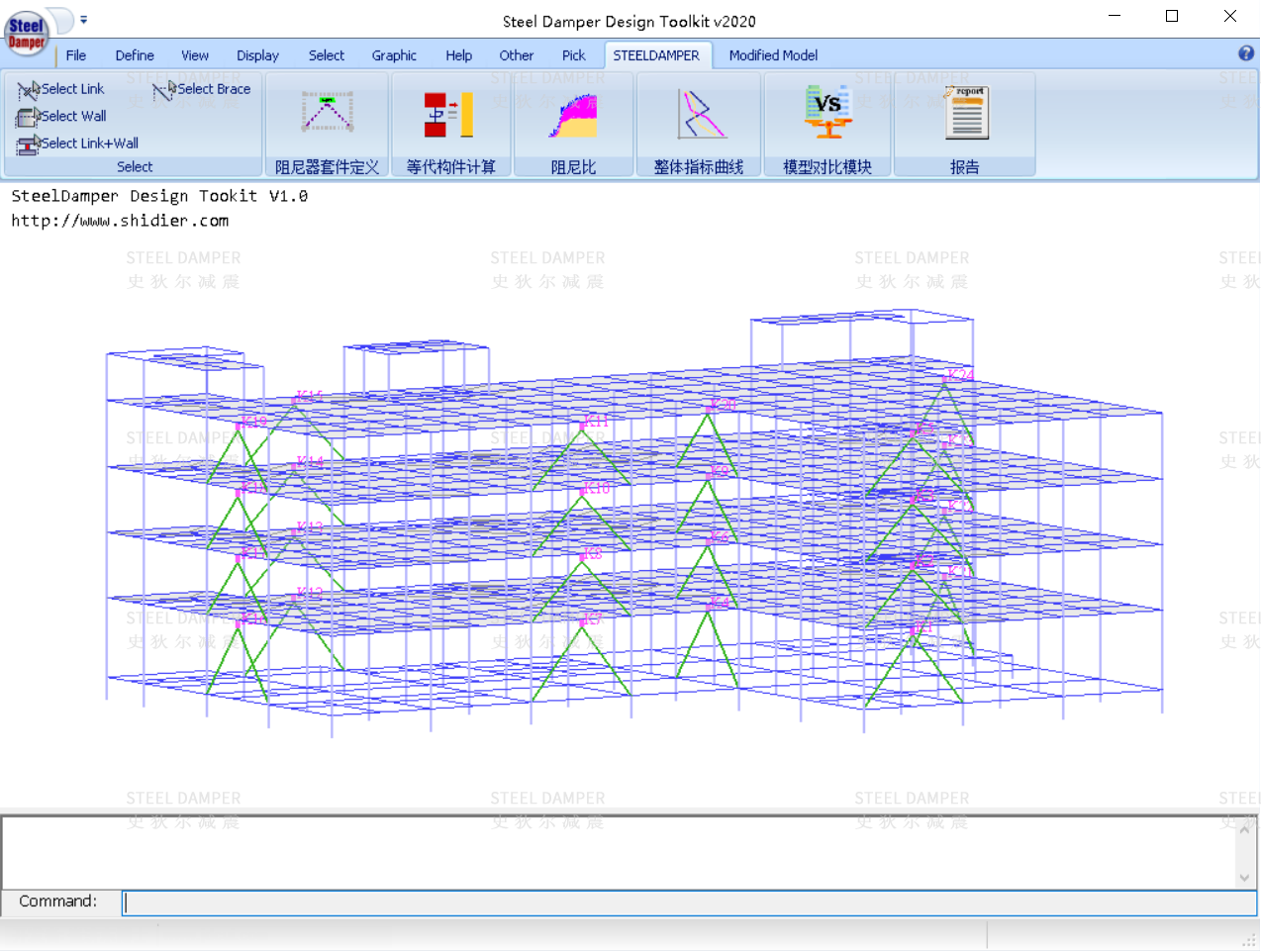The height and width of the screenshot is (952, 1261).
Task: Open 模型对比模块 model comparison module
Action: click(x=827, y=125)
